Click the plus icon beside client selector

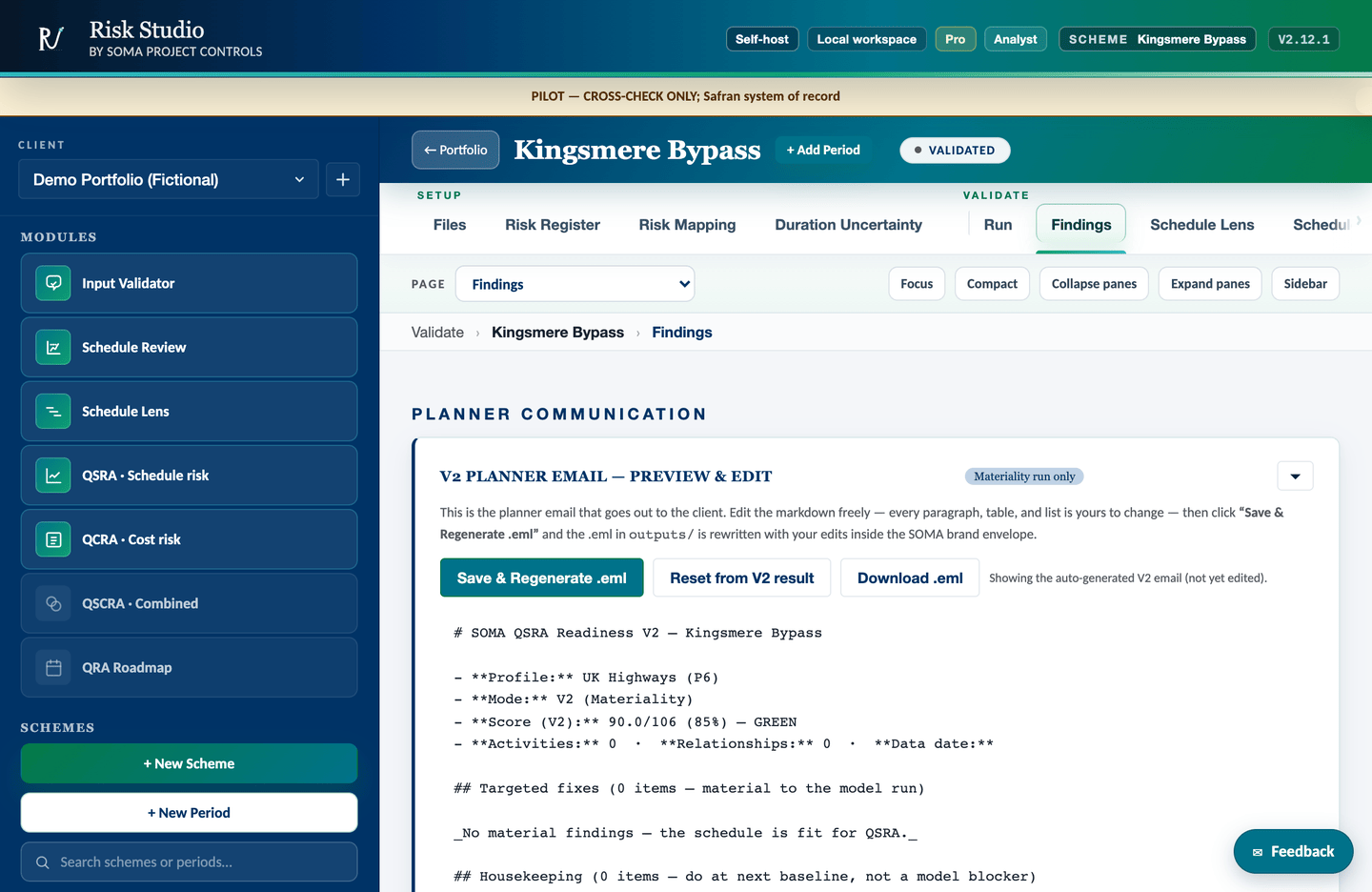coord(343,179)
